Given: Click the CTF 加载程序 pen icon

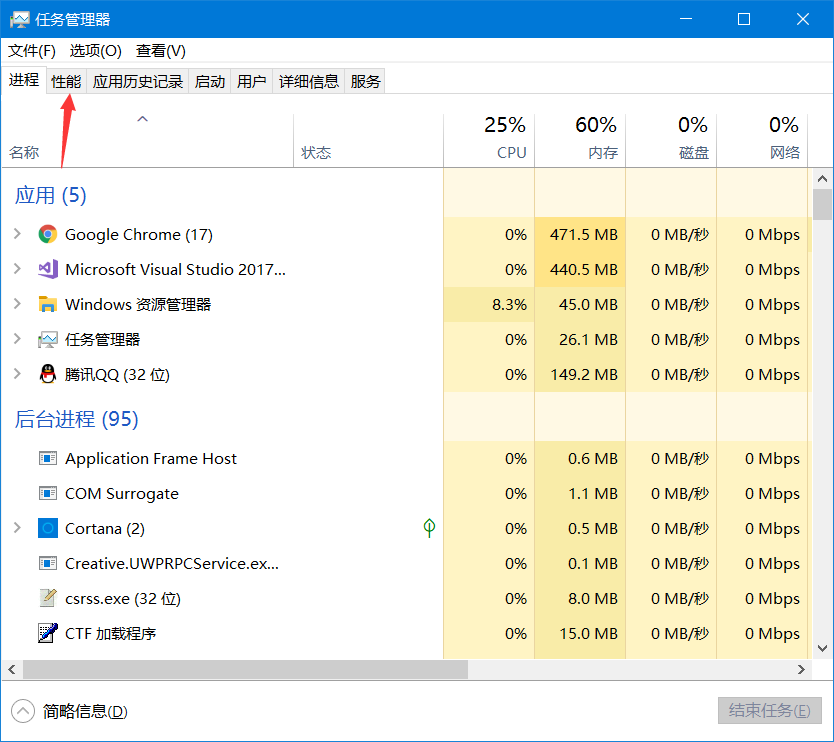Looking at the screenshot, I should point(47,633).
